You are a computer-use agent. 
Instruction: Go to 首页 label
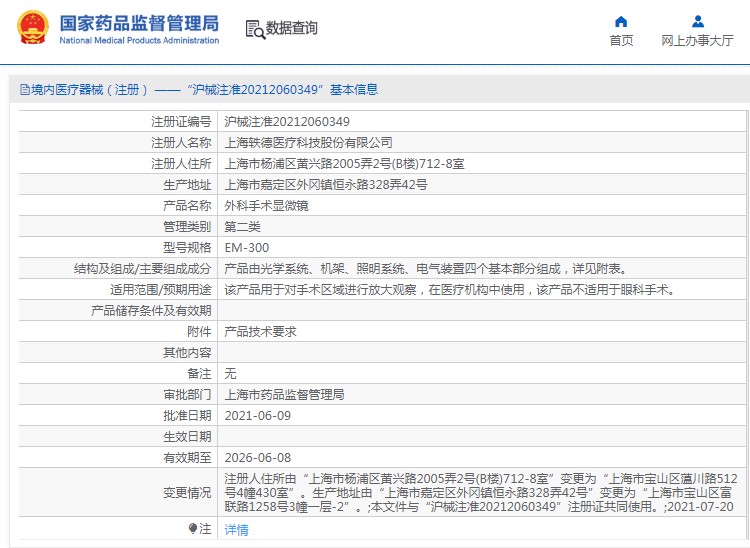point(621,41)
